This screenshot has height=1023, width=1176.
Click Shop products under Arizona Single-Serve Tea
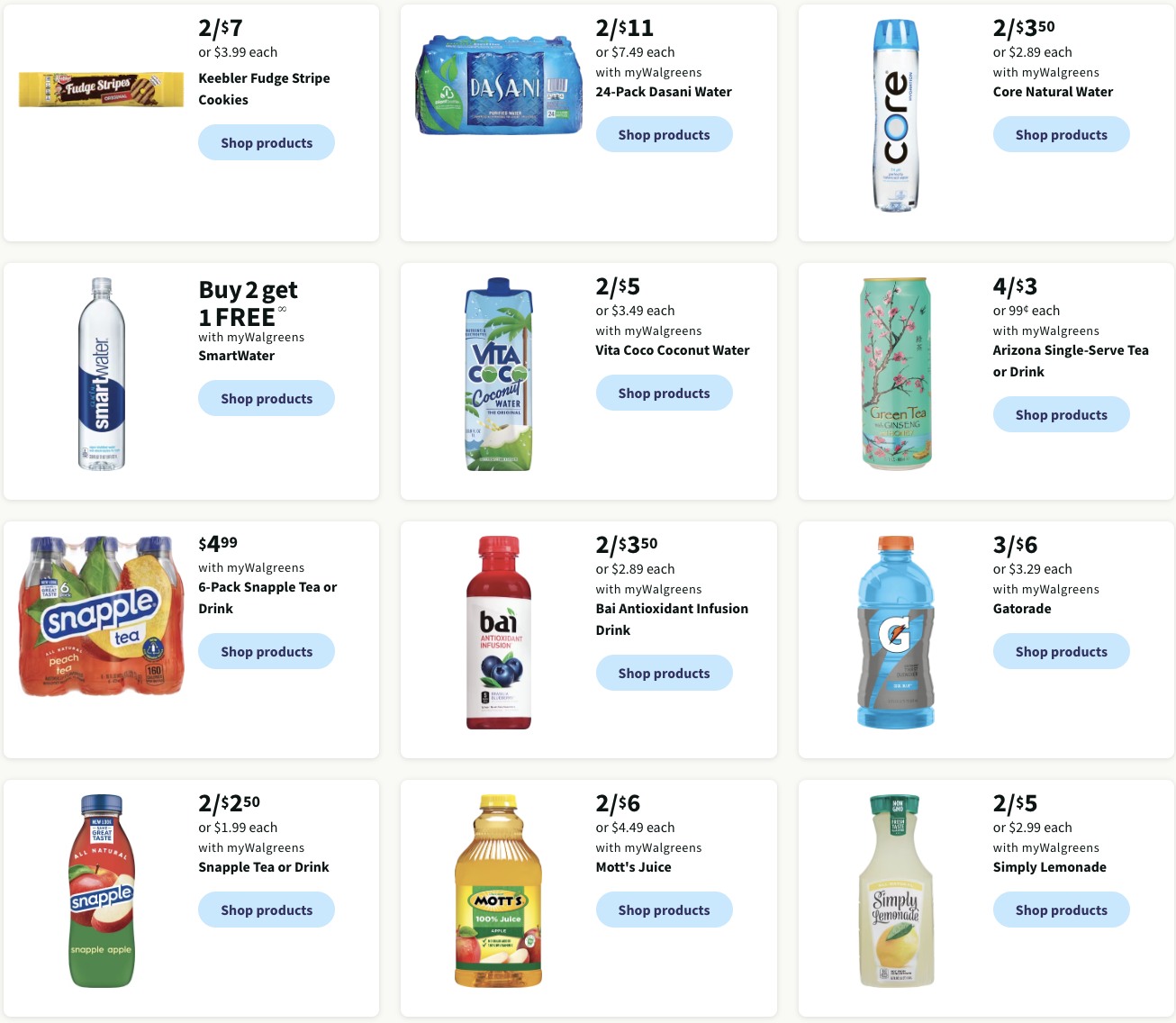(1062, 414)
